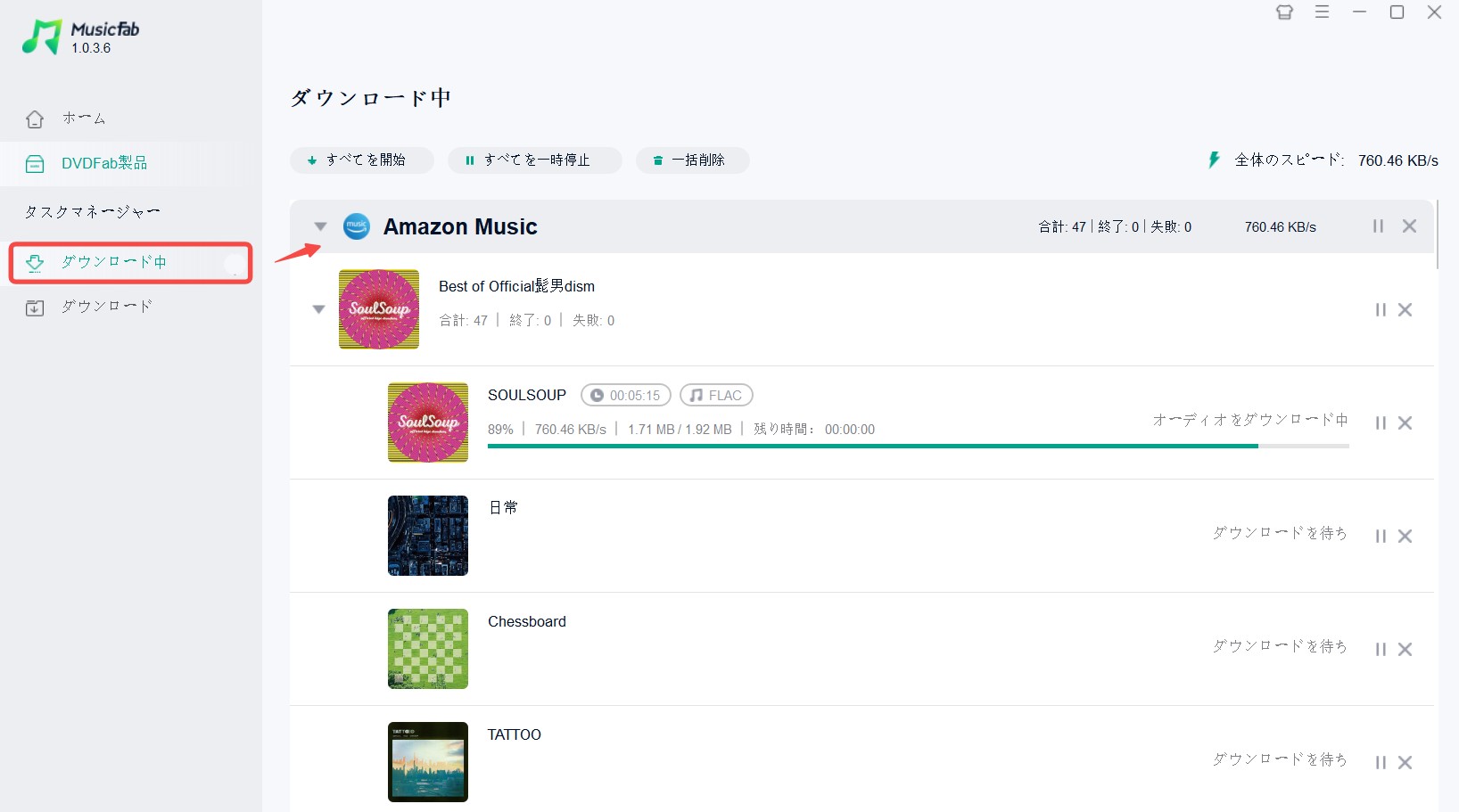
Task: Click the SOULSOUP track title
Action: click(x=527, y=395)
